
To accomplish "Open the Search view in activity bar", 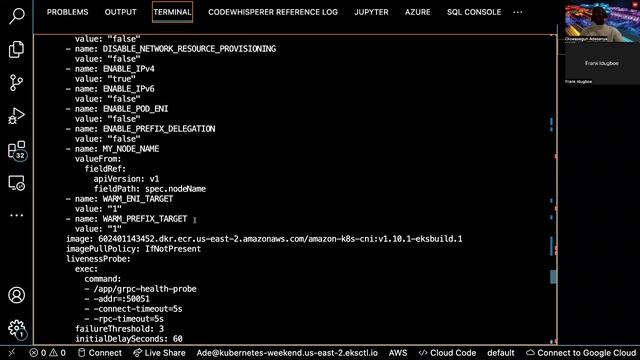I will (17, 15).
